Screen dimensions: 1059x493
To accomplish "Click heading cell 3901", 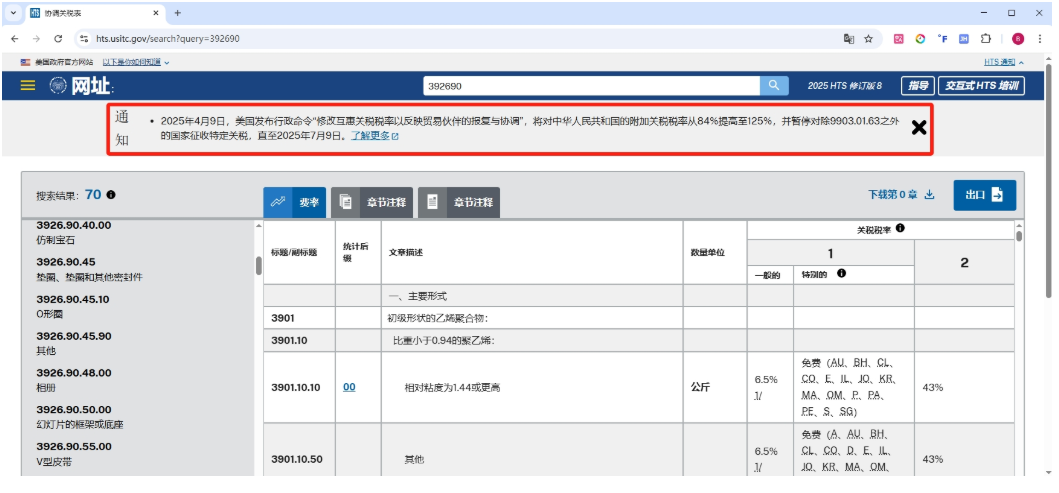I will (x=299, y=318).
